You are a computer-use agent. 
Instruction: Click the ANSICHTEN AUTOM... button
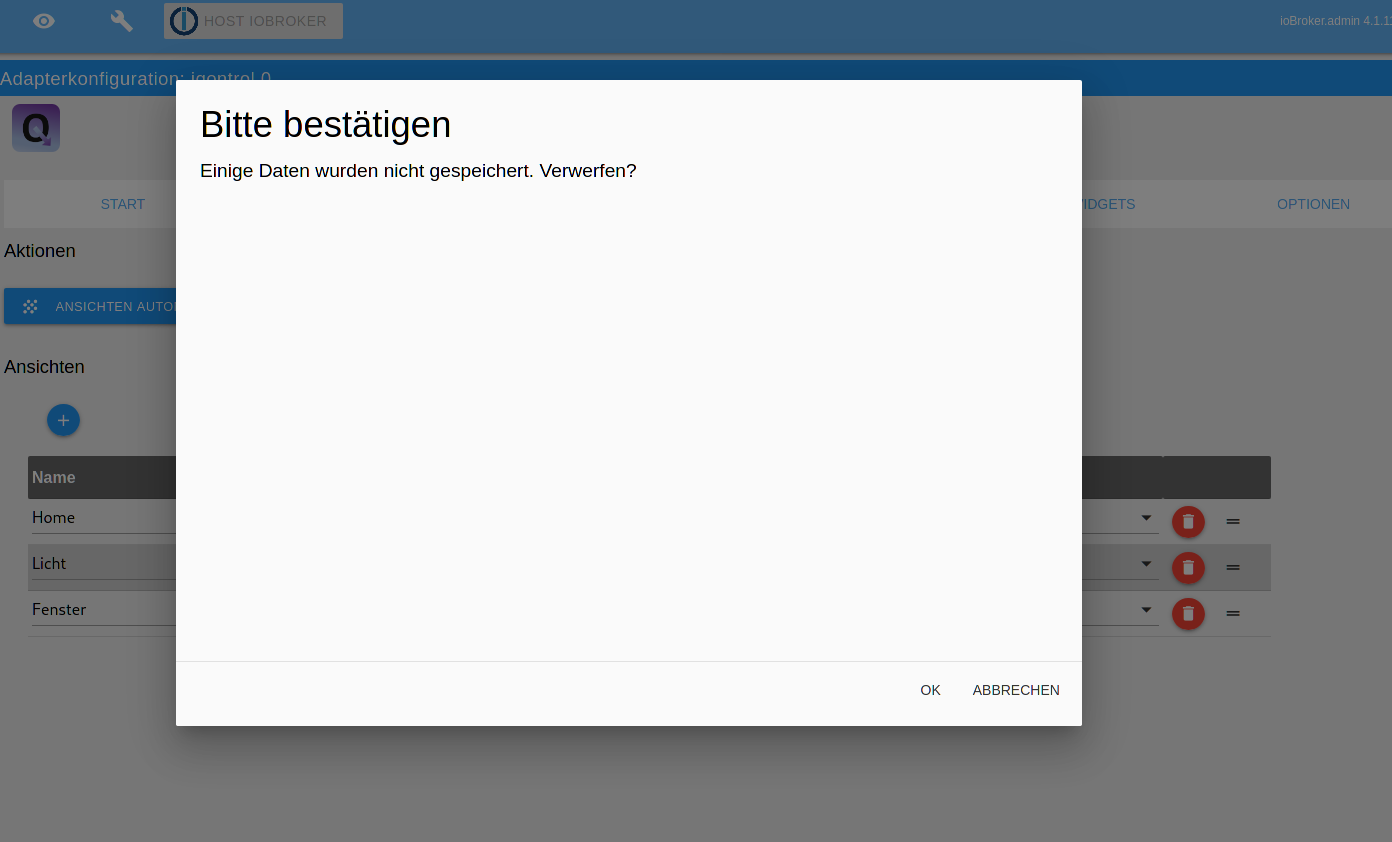[90, 306]
